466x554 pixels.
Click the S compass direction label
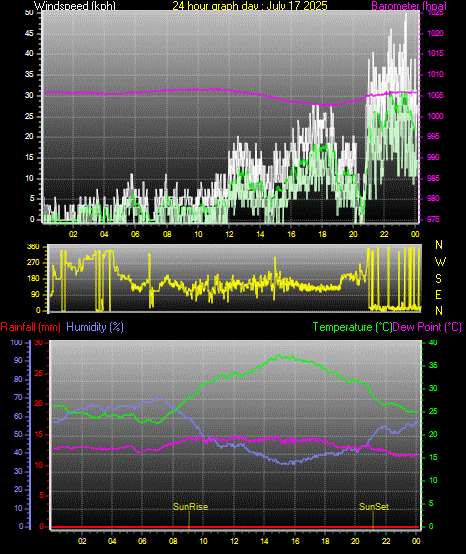tap(438, 279)
